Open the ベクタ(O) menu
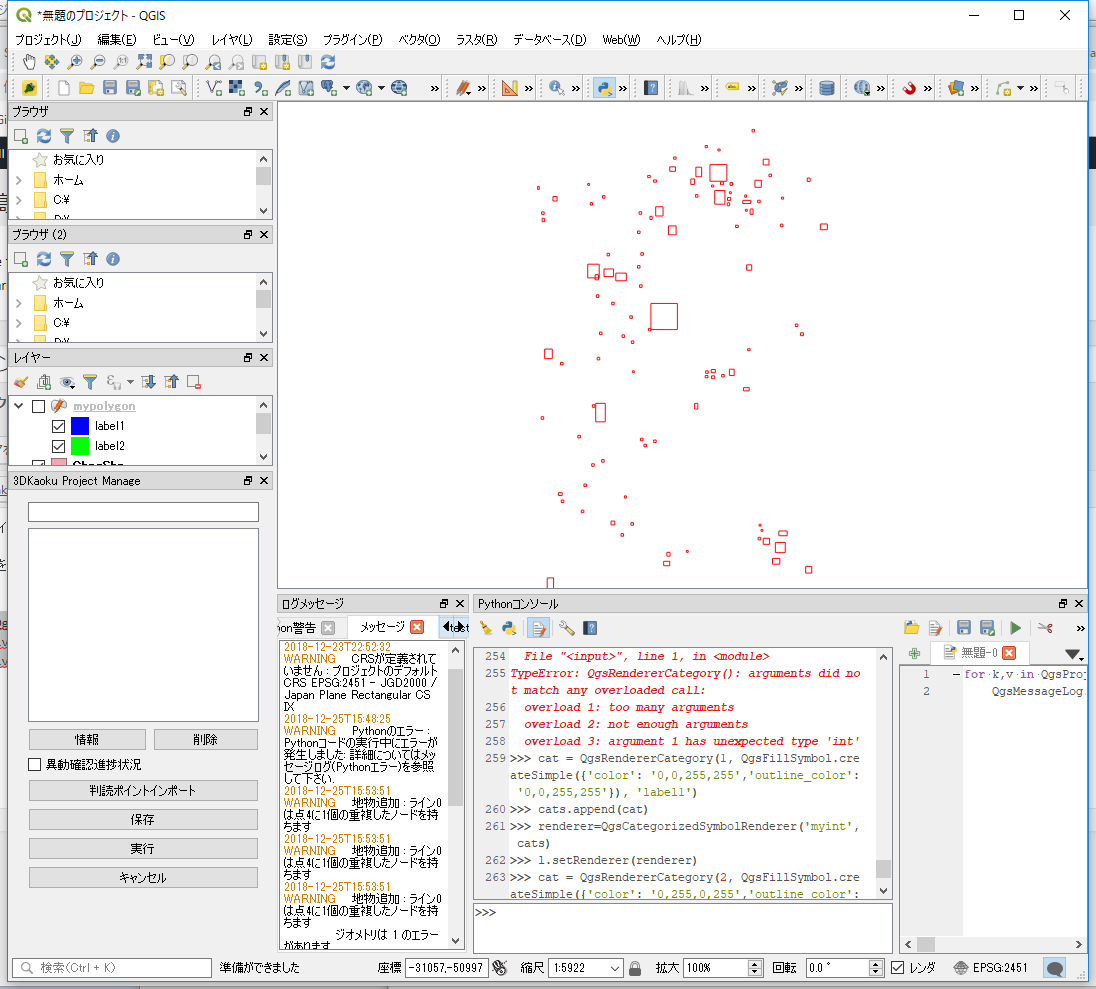The image size is (1096, 989). tap(418, 40)
